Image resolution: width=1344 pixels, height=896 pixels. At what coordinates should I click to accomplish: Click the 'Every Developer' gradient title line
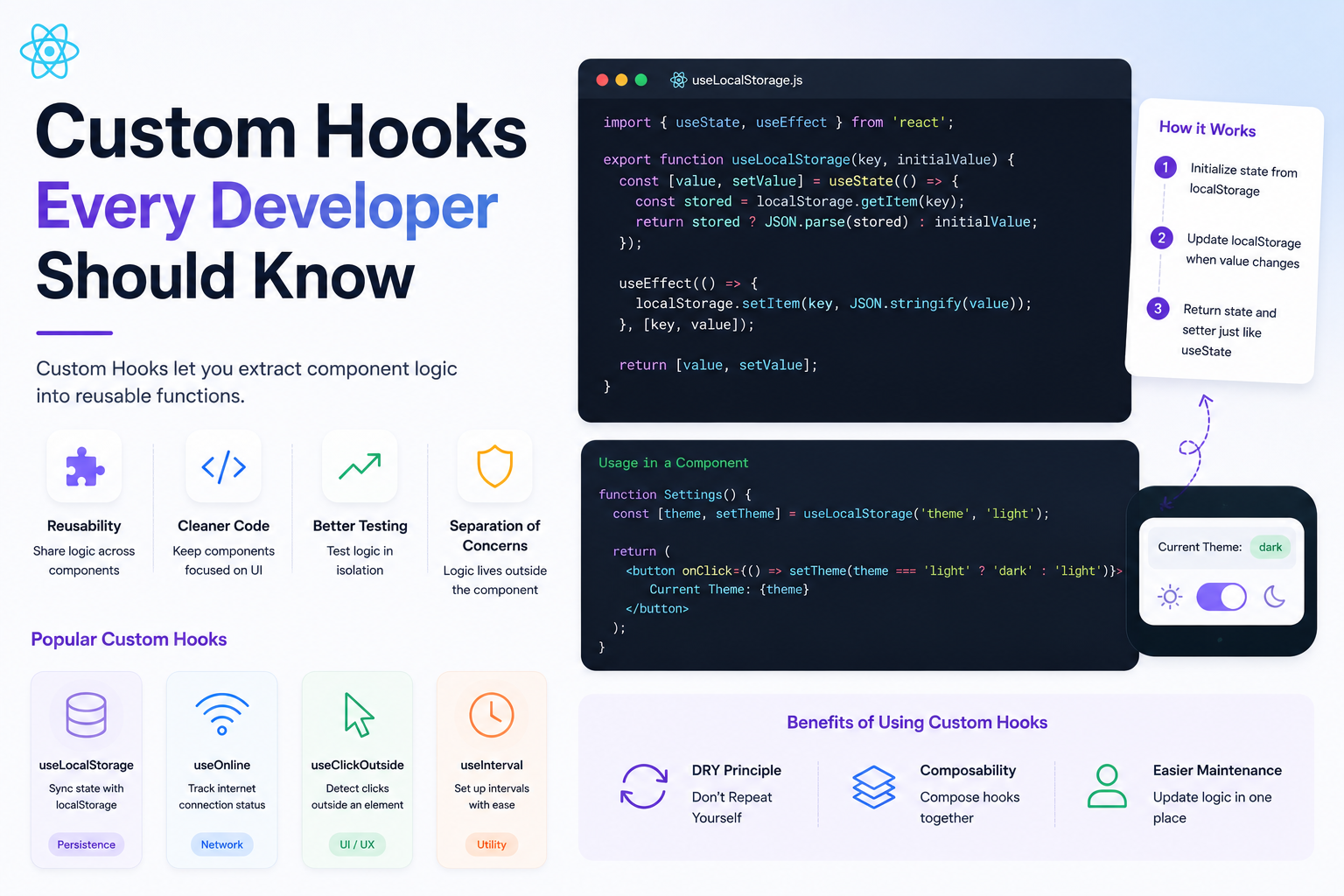267,207
